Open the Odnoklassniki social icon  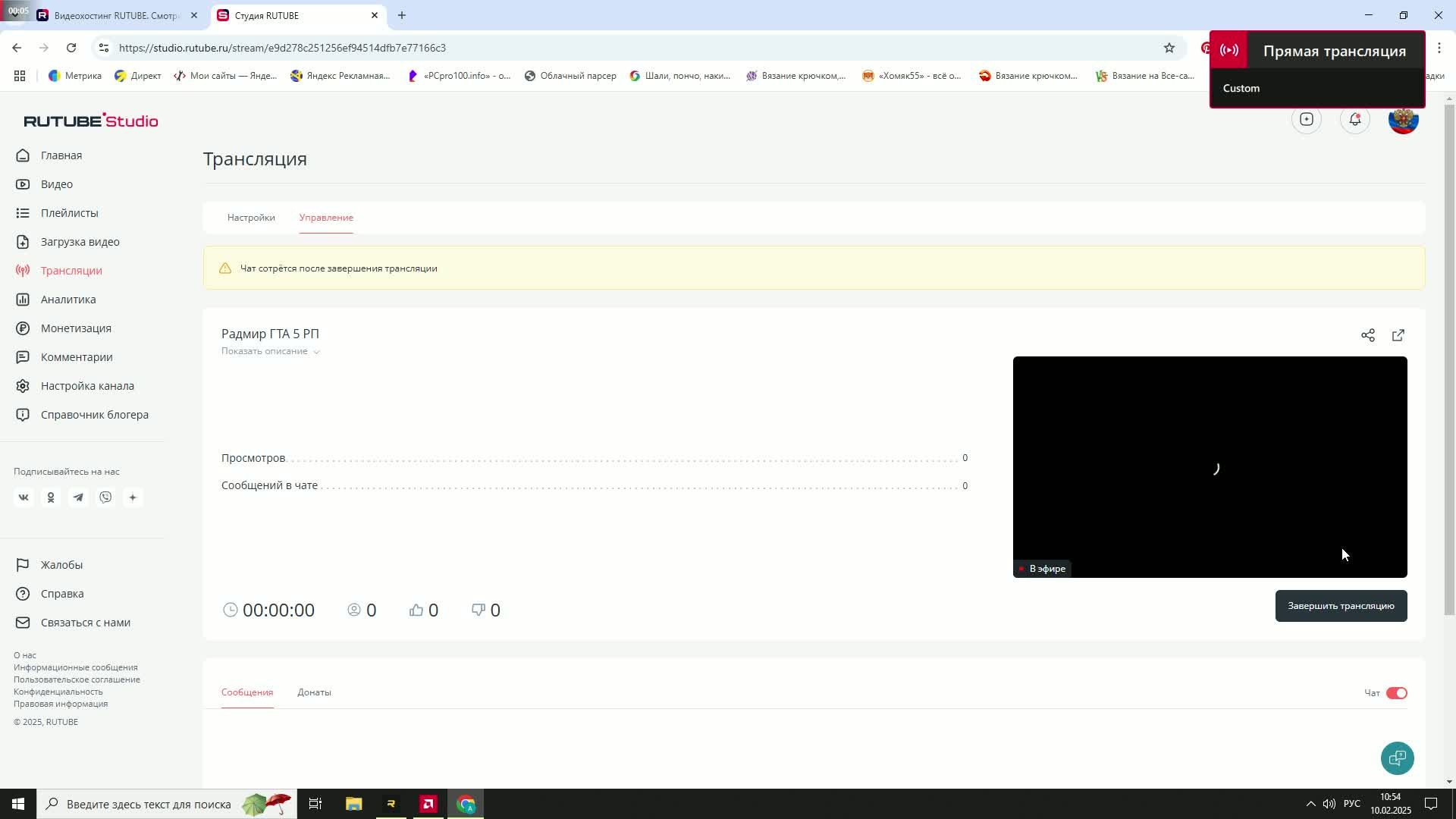[51, 497]
